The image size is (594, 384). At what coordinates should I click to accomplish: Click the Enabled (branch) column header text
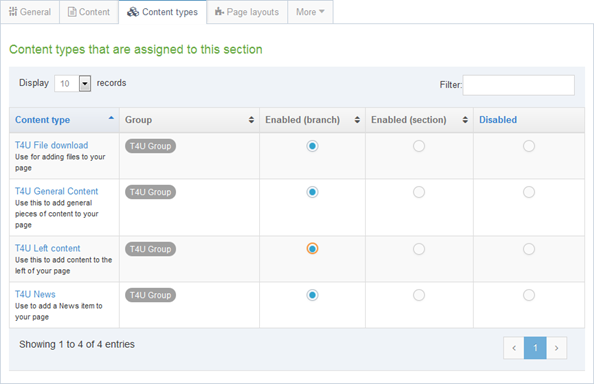(x=302, y=120)
